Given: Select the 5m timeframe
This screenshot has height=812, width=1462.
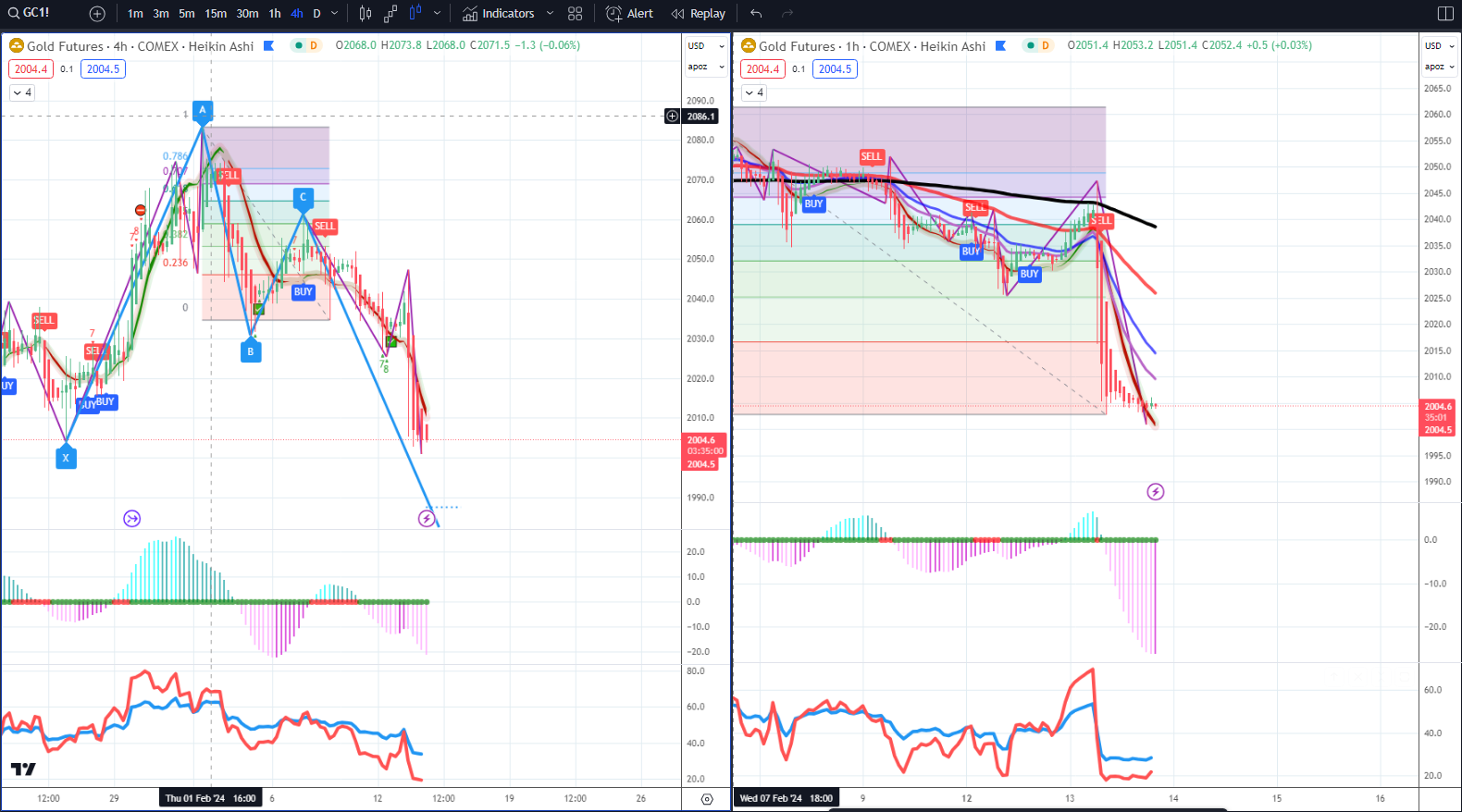Looking at the screenshot, I should [x=187, y=14].
